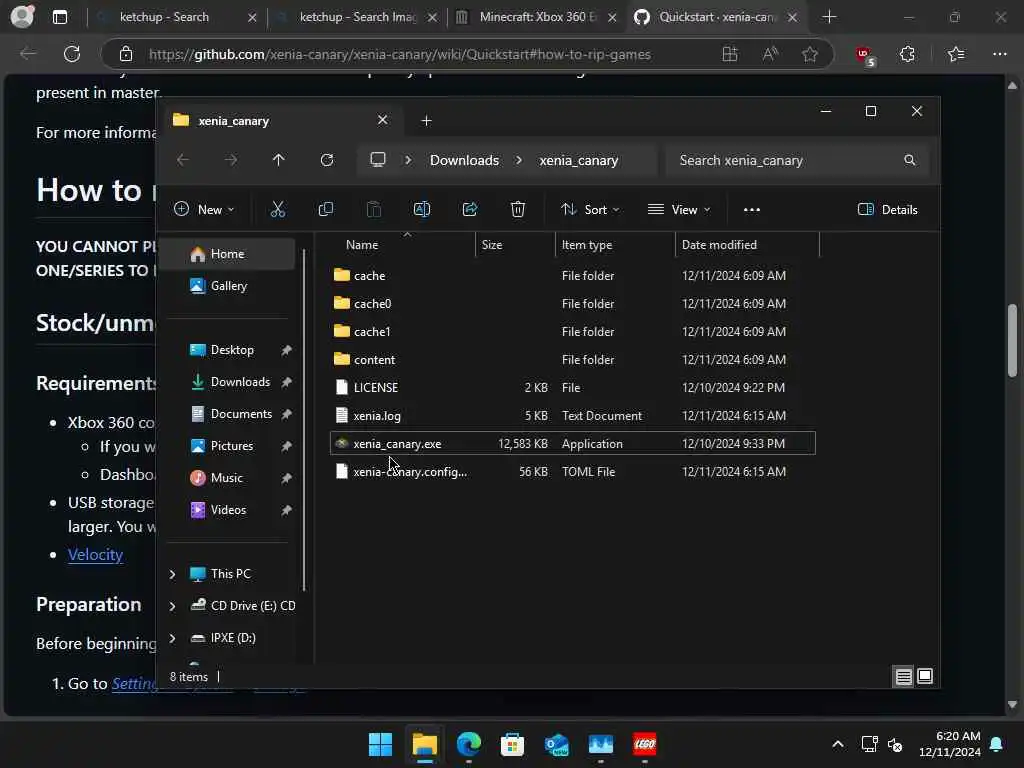Expand IPXE (D:) tree node
The image size is (1024, 768).
pos(172,638)
